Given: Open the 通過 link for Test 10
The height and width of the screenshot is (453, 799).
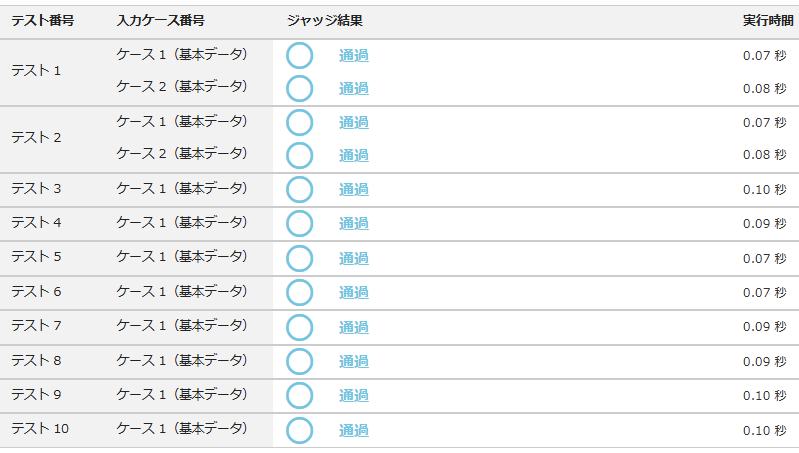Looking at the screenshot, I should pos(354,431).
